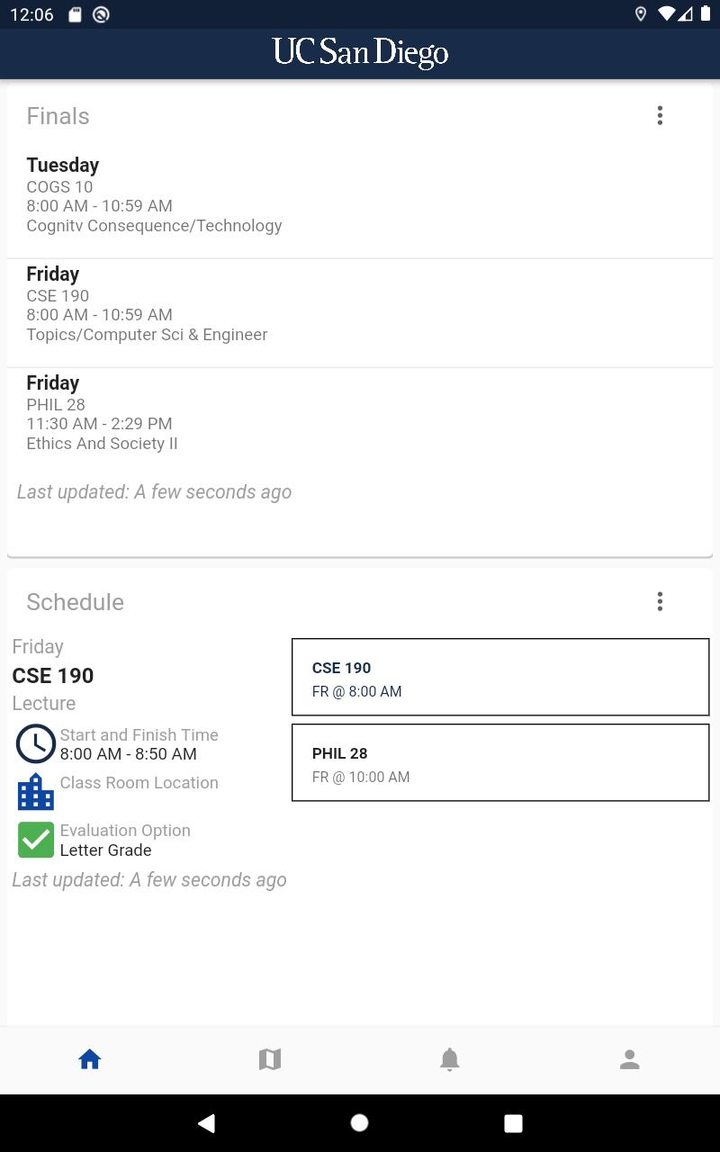This screenshot has width=720, height=1152.
Task: Open the user profile tab
Action: pyautogui.click(x=629, y=1059)
